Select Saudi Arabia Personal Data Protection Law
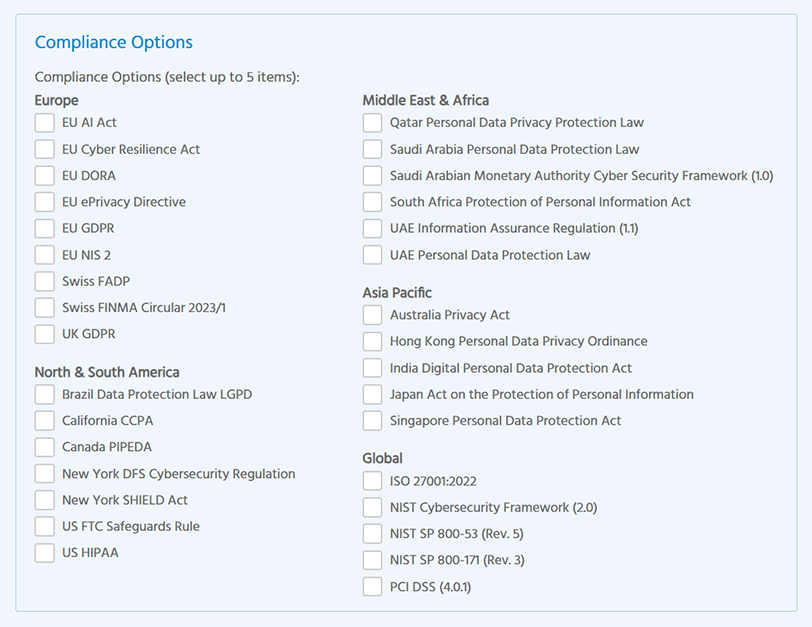 coord(372,149)
